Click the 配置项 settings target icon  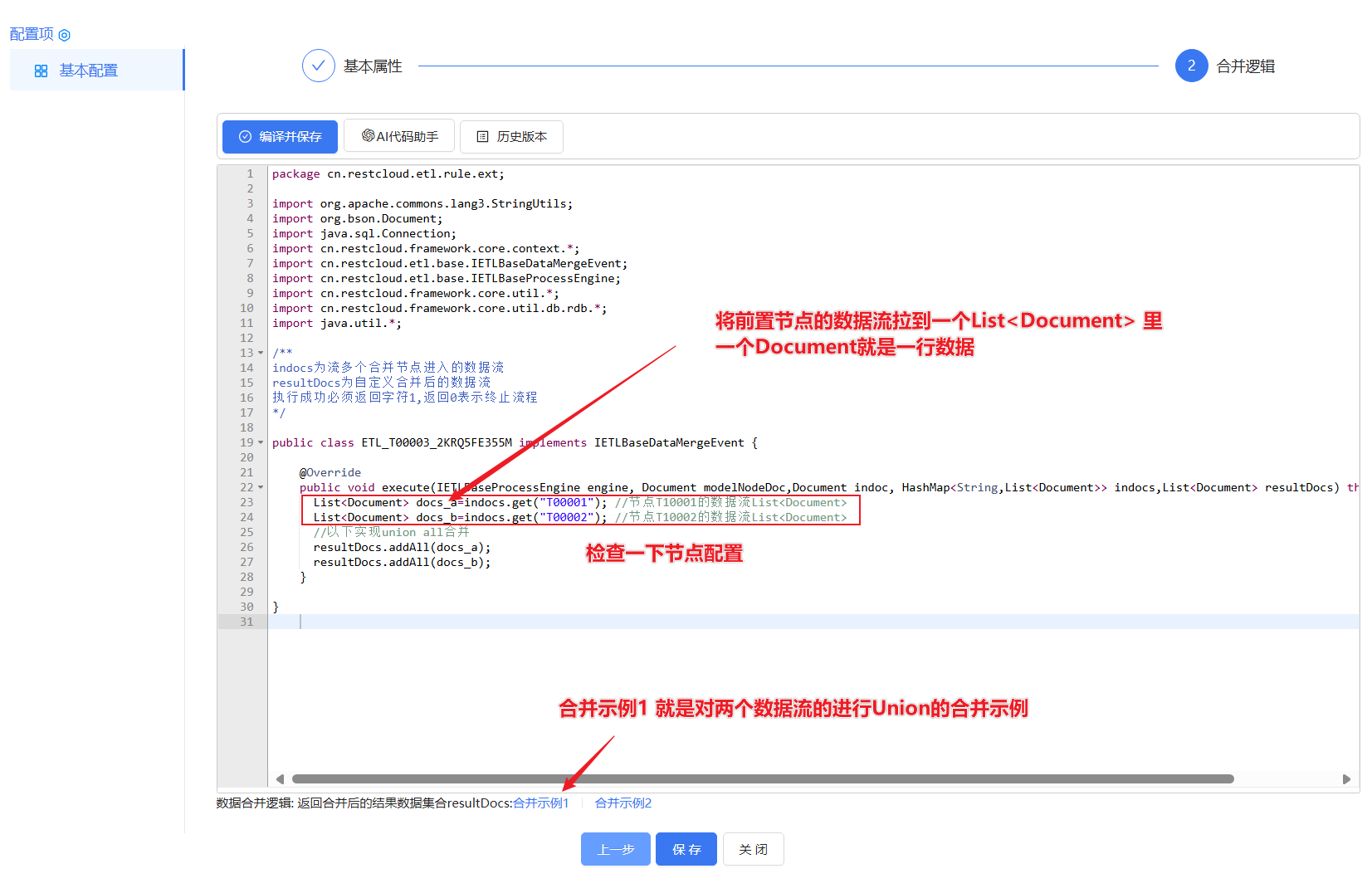(x=65, y=35)
